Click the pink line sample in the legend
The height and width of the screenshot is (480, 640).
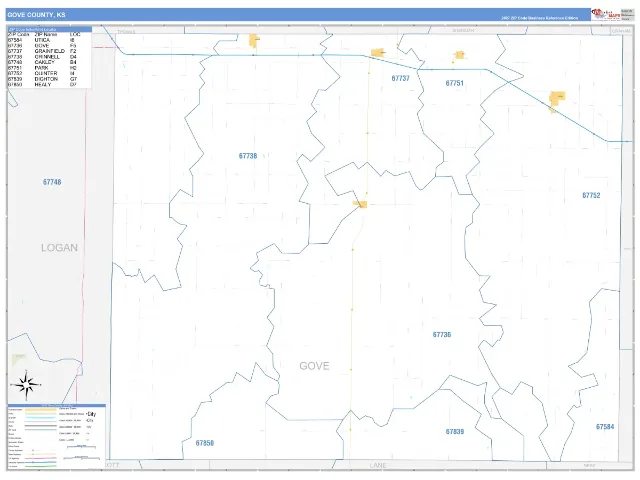click(40, 458)
